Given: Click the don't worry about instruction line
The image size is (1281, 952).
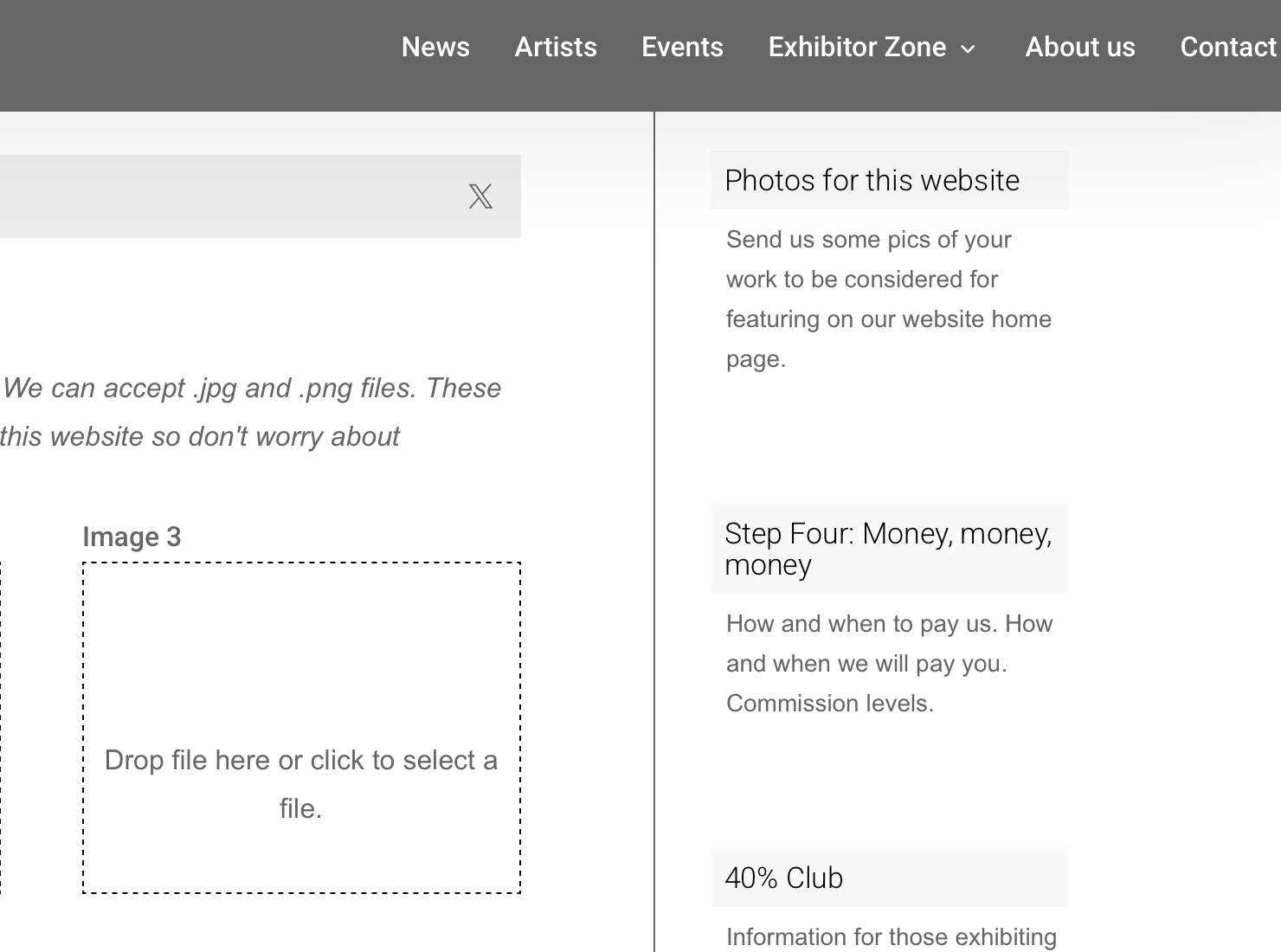Looking at the screenshot, I should click(199, 436).
